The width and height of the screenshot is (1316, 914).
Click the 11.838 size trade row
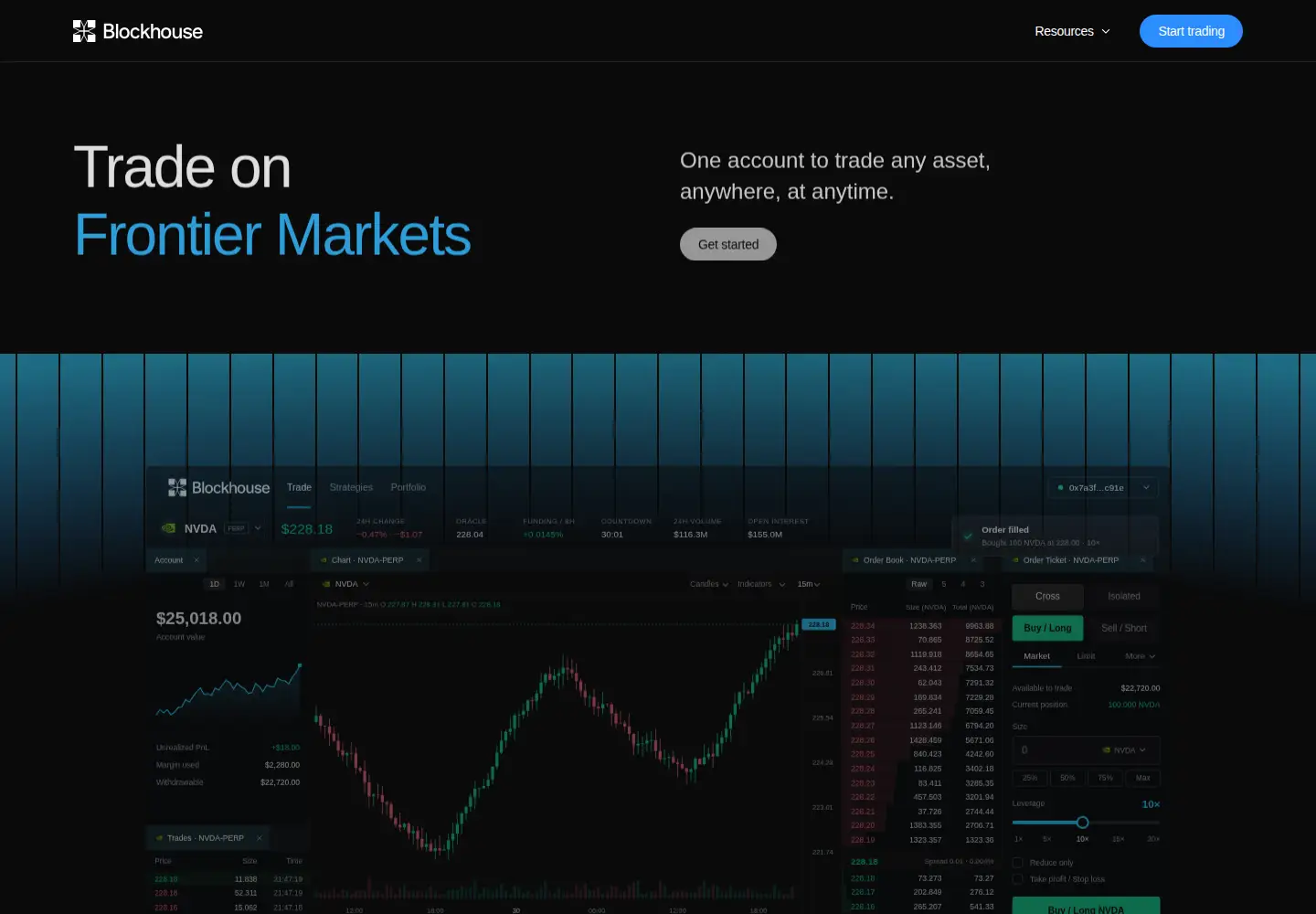[228, 879]
